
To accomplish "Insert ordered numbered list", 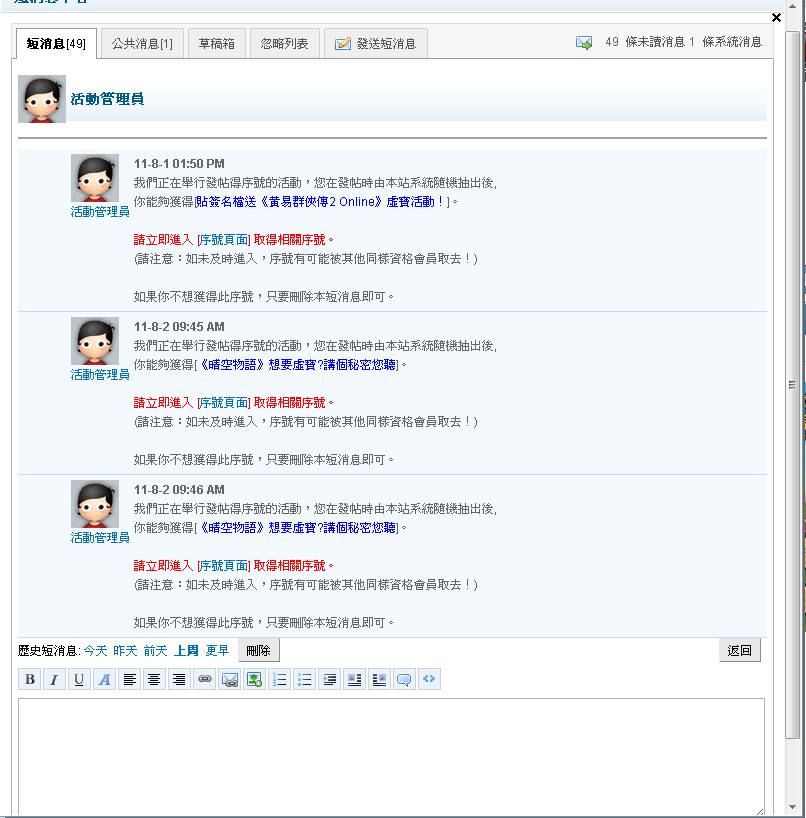I will (x=280, y=680).
